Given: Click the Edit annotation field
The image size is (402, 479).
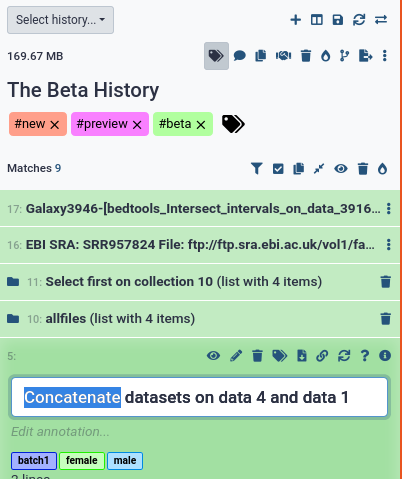Looking at the screenshot, I should [x=60, y=432].
